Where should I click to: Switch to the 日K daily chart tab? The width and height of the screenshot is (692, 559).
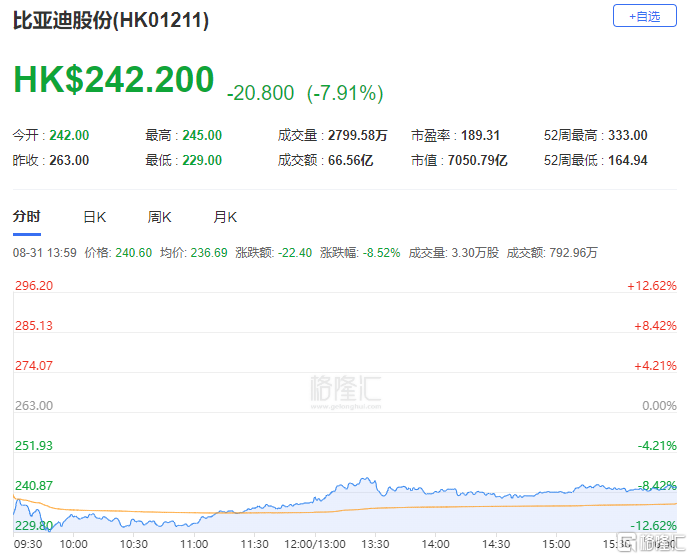point(95,217)
